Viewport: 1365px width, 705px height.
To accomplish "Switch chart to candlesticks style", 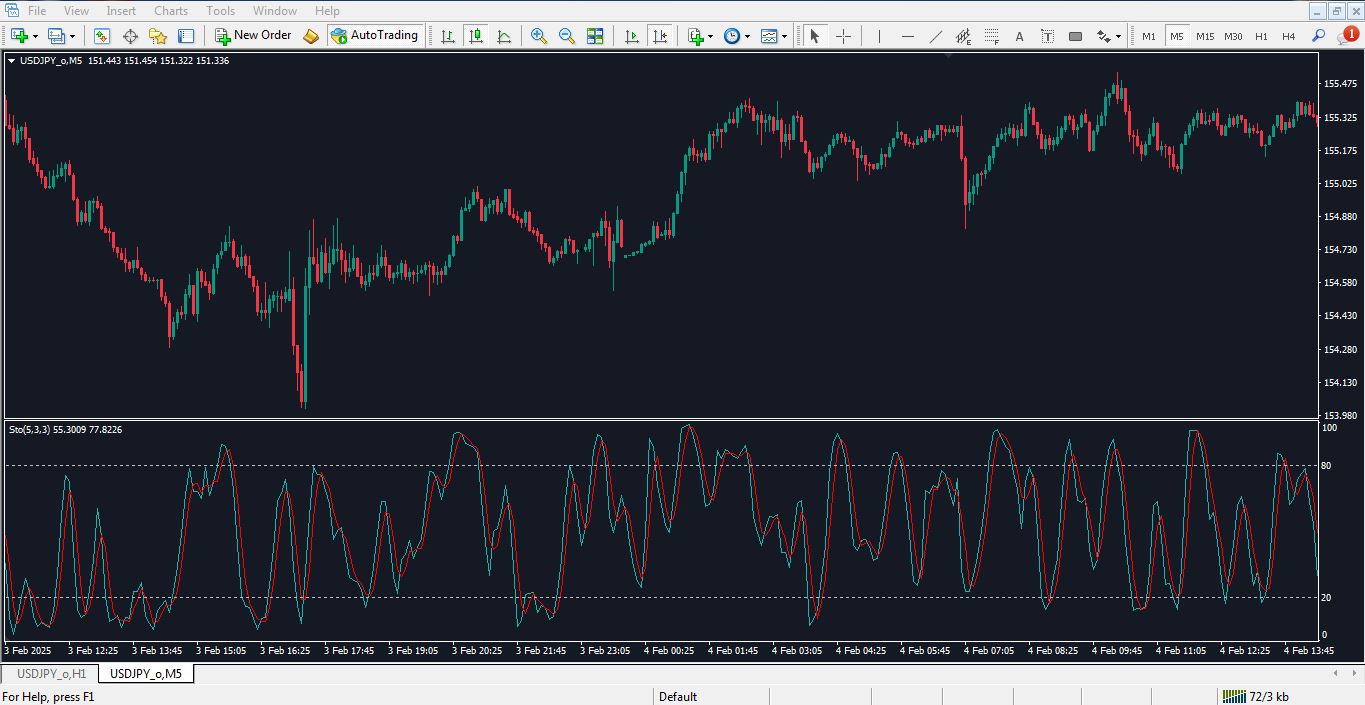I will pos(475,36).
